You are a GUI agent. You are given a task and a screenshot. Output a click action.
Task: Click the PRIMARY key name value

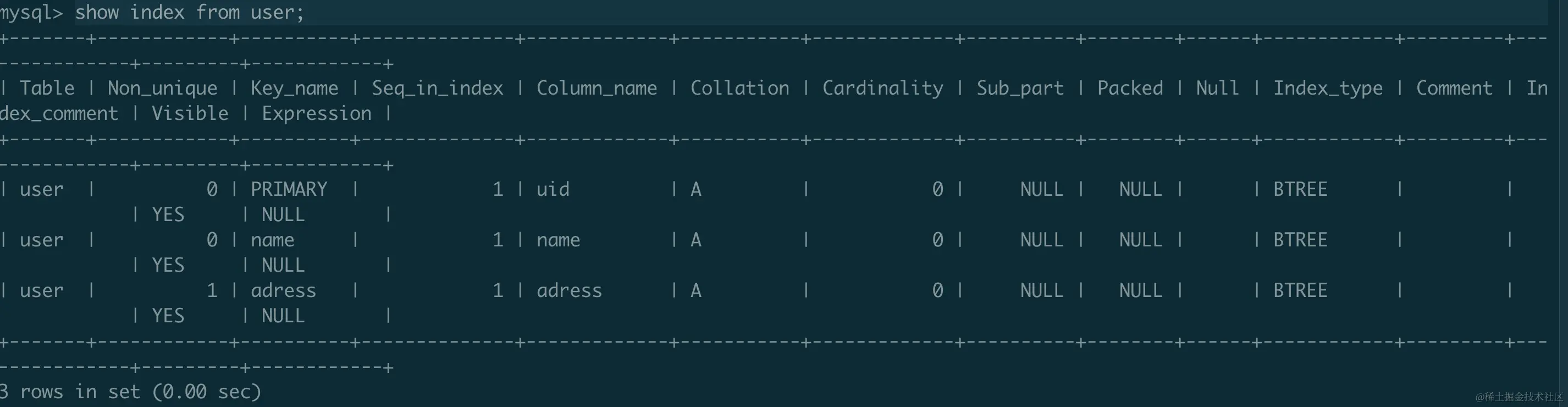point(289,190)
